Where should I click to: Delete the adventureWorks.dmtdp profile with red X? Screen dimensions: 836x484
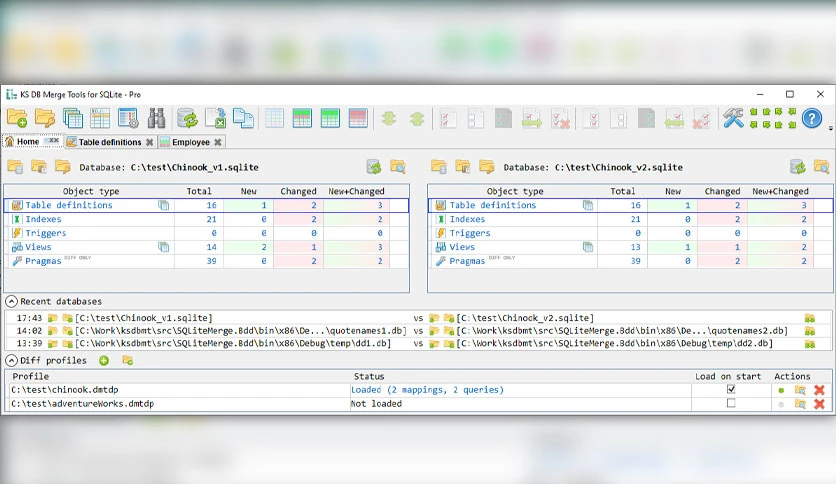[x=819, y=404]
